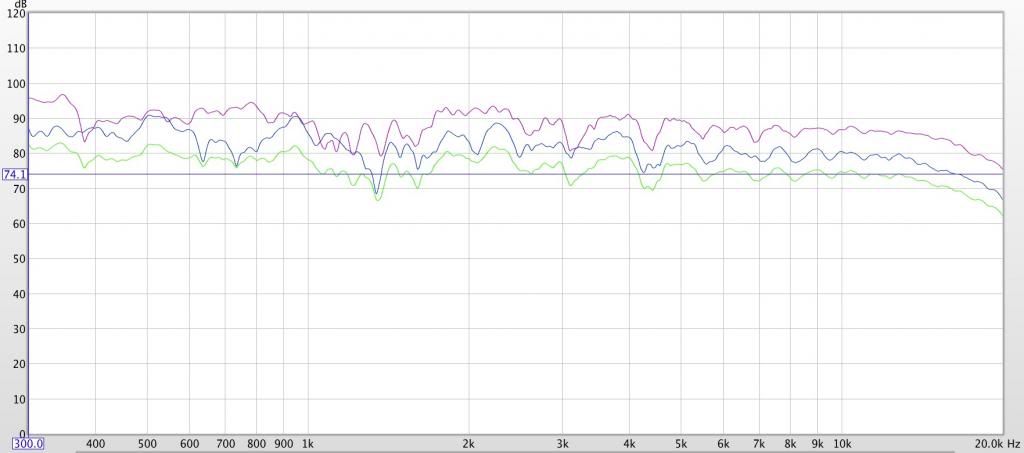
Task: Click the 7k label on the frequency axis
Action: tap(760, 444)
